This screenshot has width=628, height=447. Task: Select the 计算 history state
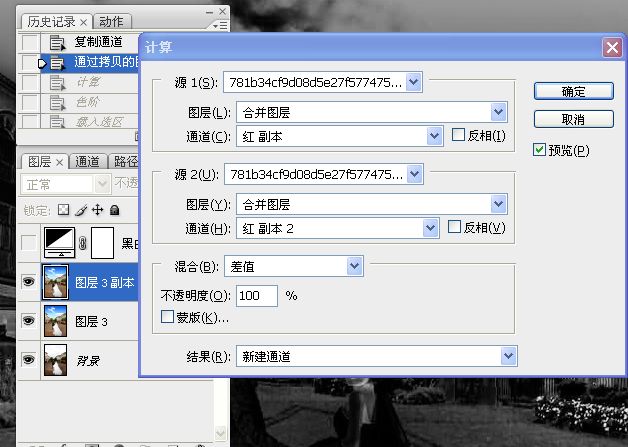[x=88, y=82]
